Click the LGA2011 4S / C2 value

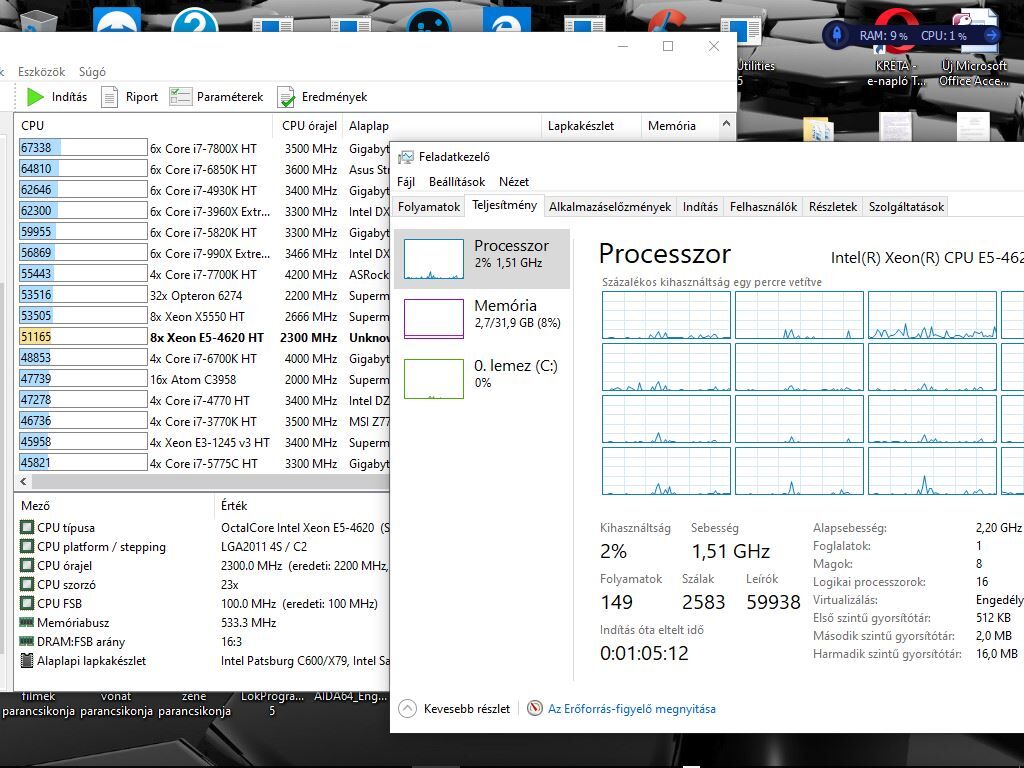pyautogui.click(x=264, y=547)
